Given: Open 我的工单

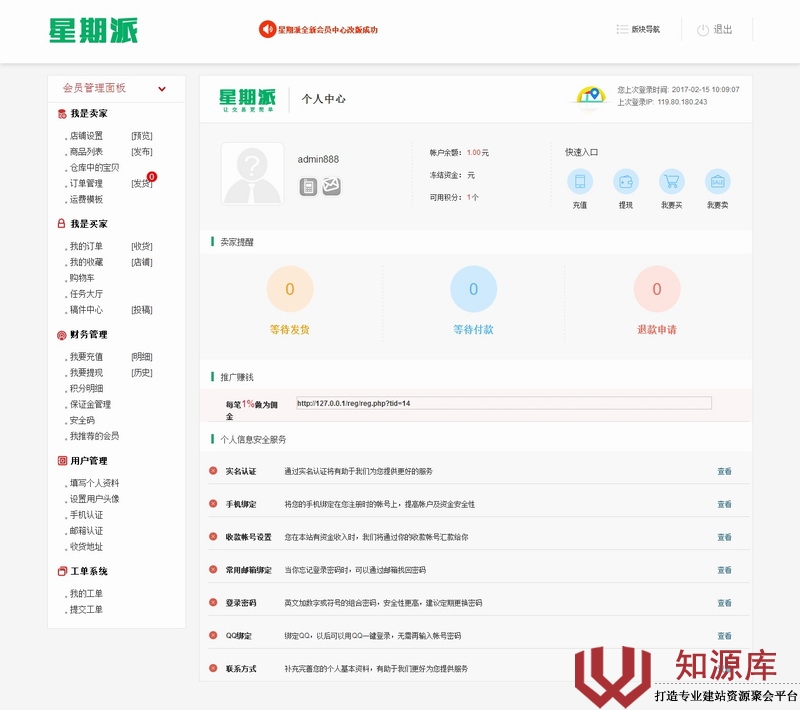Looking at the screenshot, I should click(x=86, y=594).
